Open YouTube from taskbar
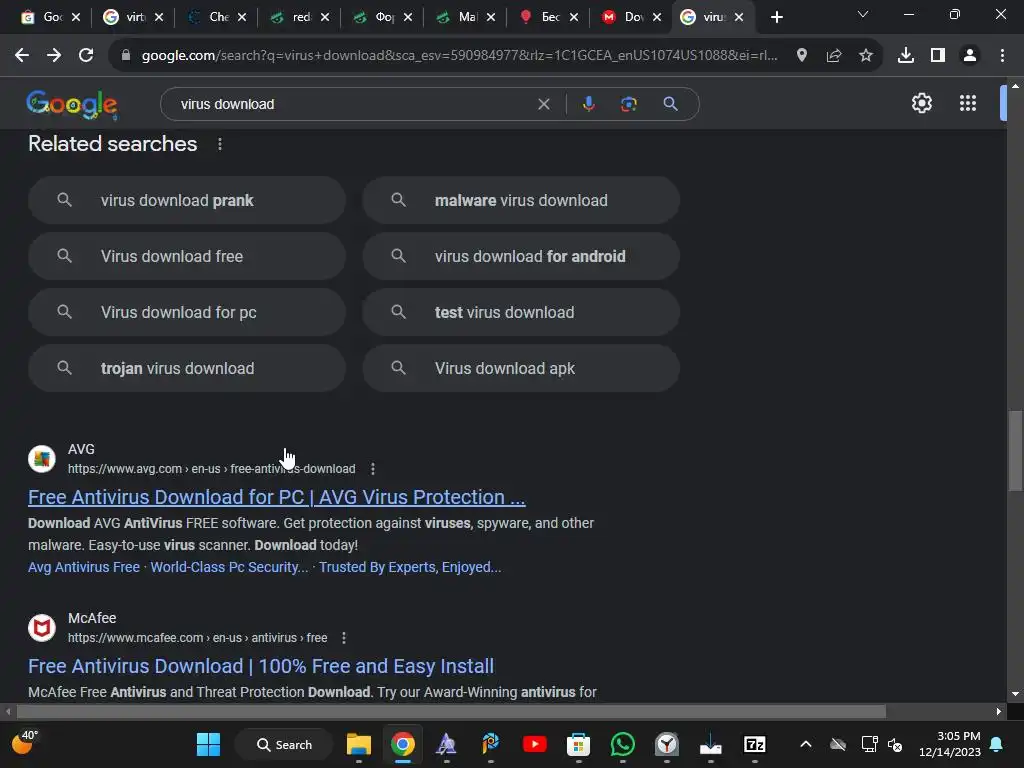 click(534, 744)
